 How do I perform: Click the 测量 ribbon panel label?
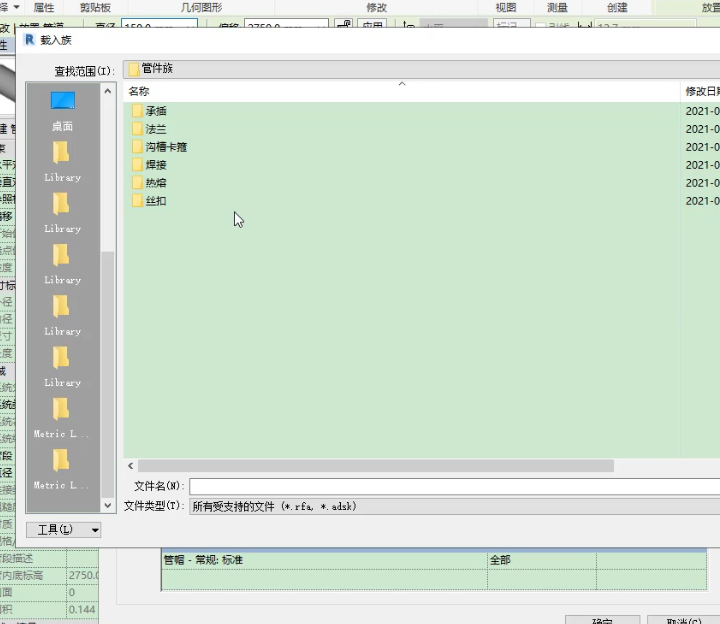point(557,7)
